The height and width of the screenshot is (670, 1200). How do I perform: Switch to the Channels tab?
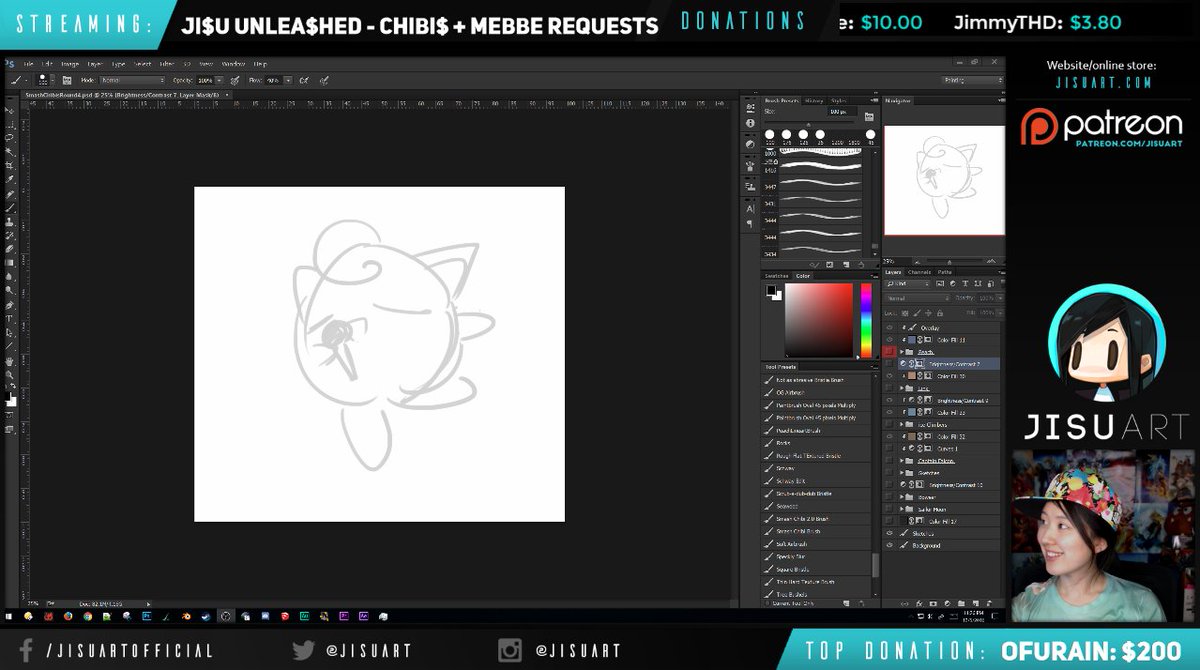click(919, 272)
